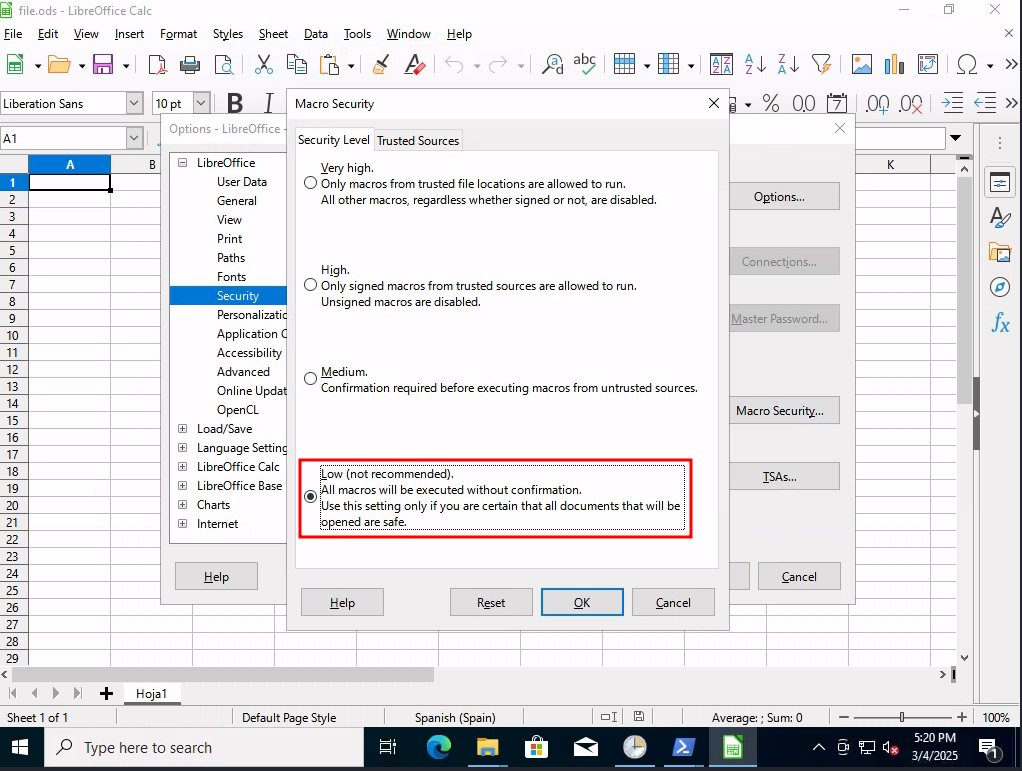Toggle the Print Preview icon

[x=224, y=65]
